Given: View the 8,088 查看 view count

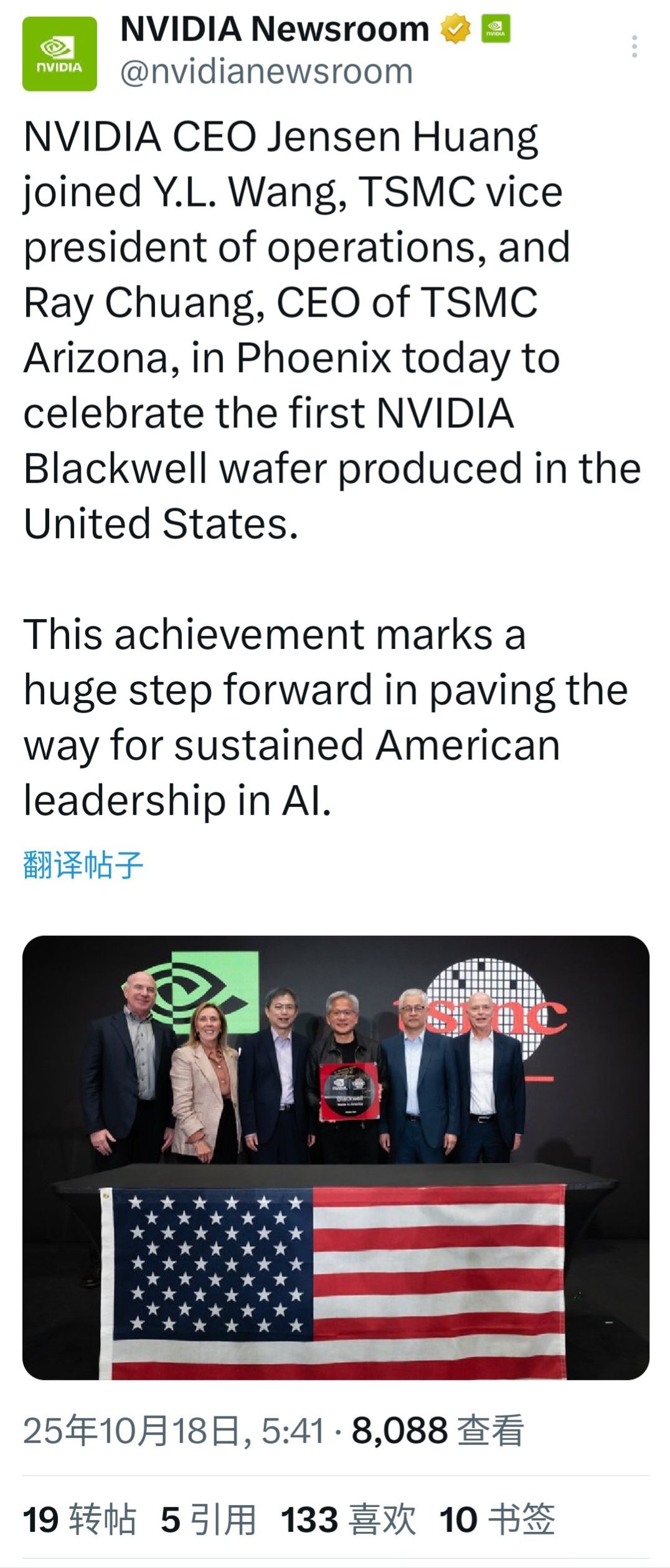Looking at the screenshot, I should pyautogui.click(x=437, y=1430).
